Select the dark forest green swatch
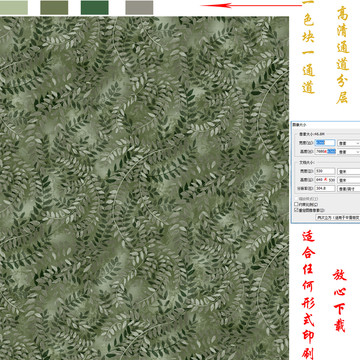The width and height of the screenshot is (360, 360). pos(95,8)
